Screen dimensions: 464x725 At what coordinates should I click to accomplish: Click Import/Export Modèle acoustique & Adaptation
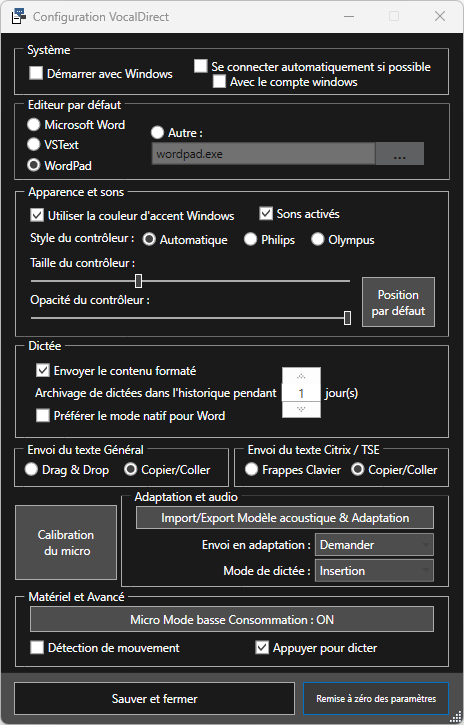285,518
